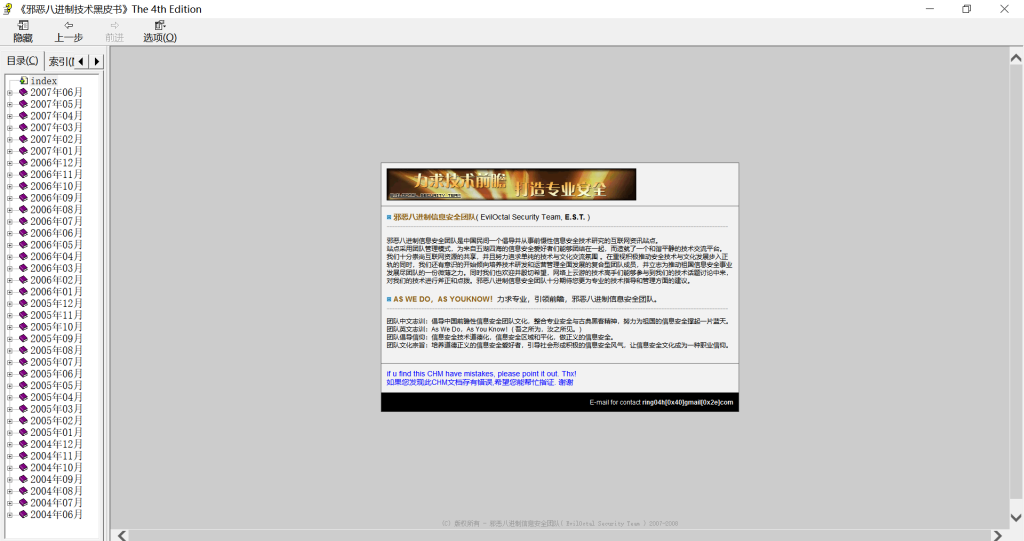The image size is (1024, 541).
Task: Expand the 2005年04月 tree node
Action: pyautogui.click(x=9, y=399)
